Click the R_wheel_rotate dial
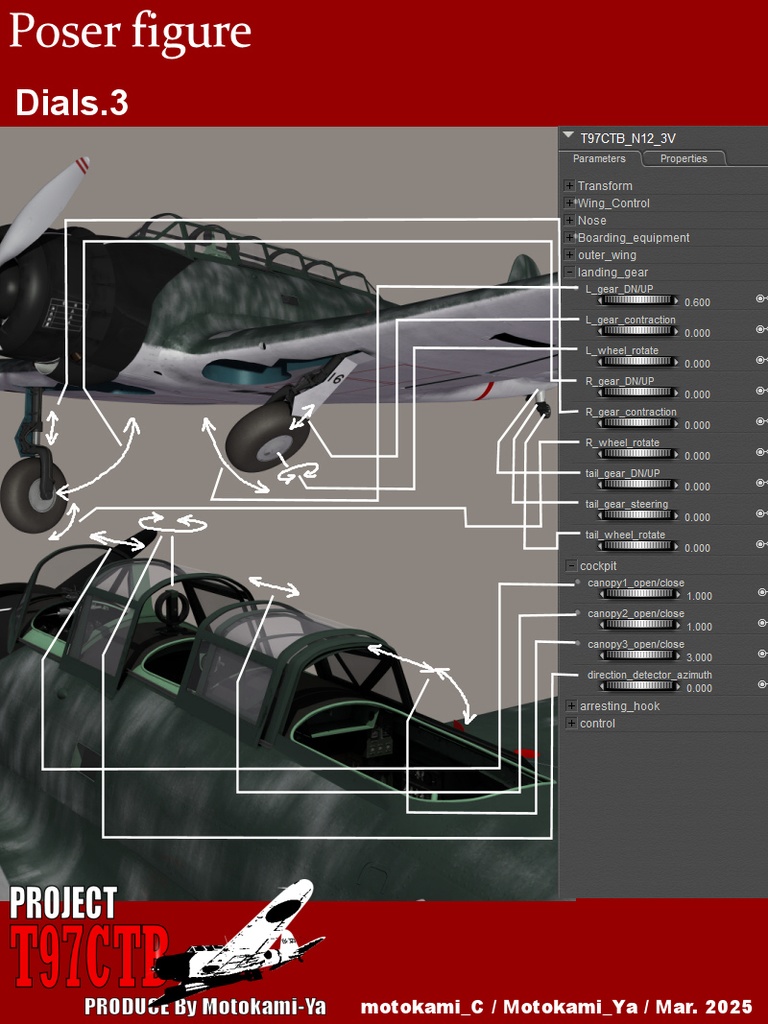The image size is (768, 1024). [637, 454]
